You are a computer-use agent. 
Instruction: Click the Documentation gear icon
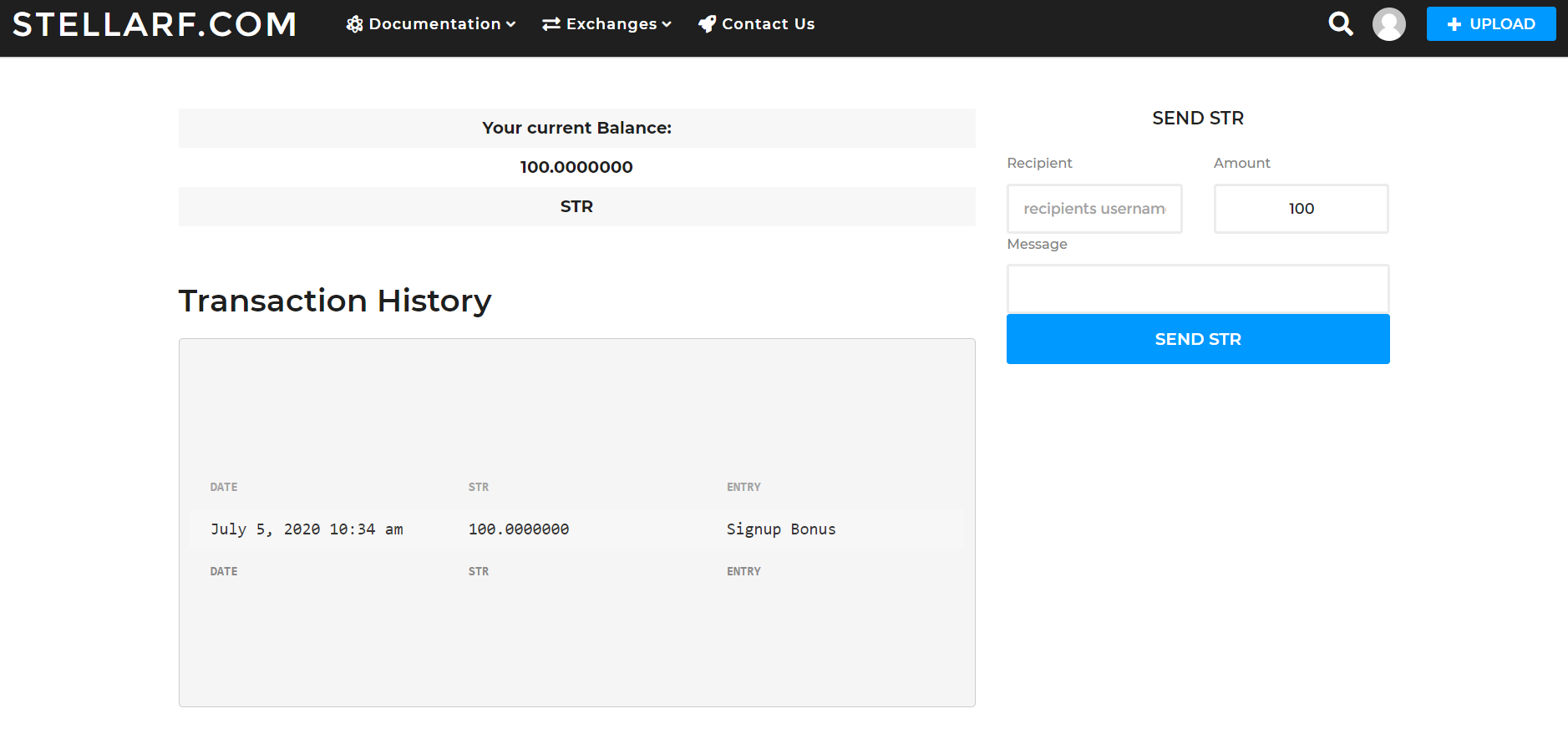354,24
